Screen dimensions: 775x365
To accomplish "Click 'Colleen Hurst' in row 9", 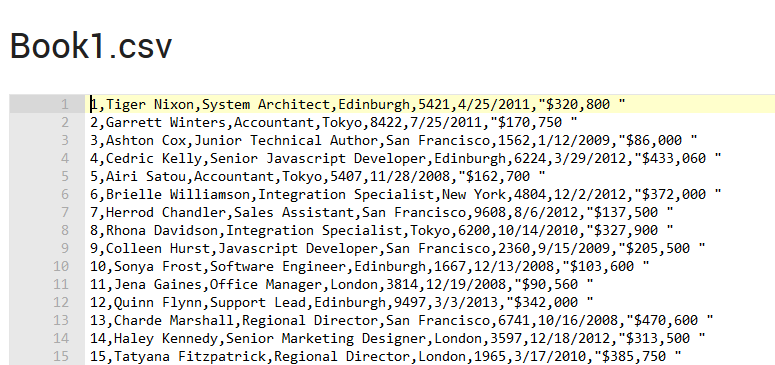I will coord(158,248).
